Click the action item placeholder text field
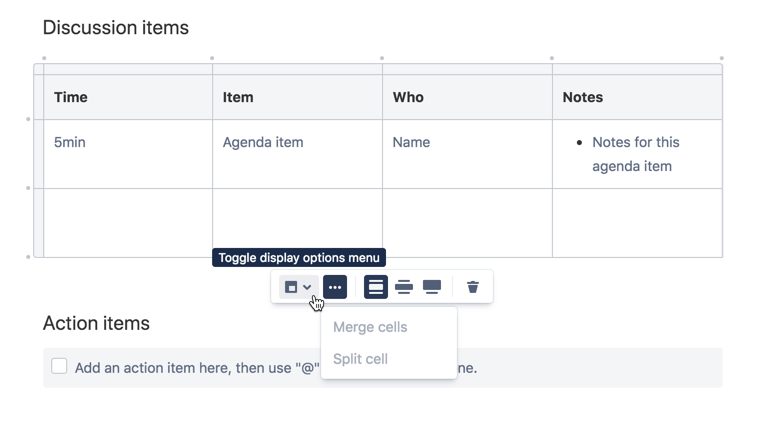 [x=383, y=368]
